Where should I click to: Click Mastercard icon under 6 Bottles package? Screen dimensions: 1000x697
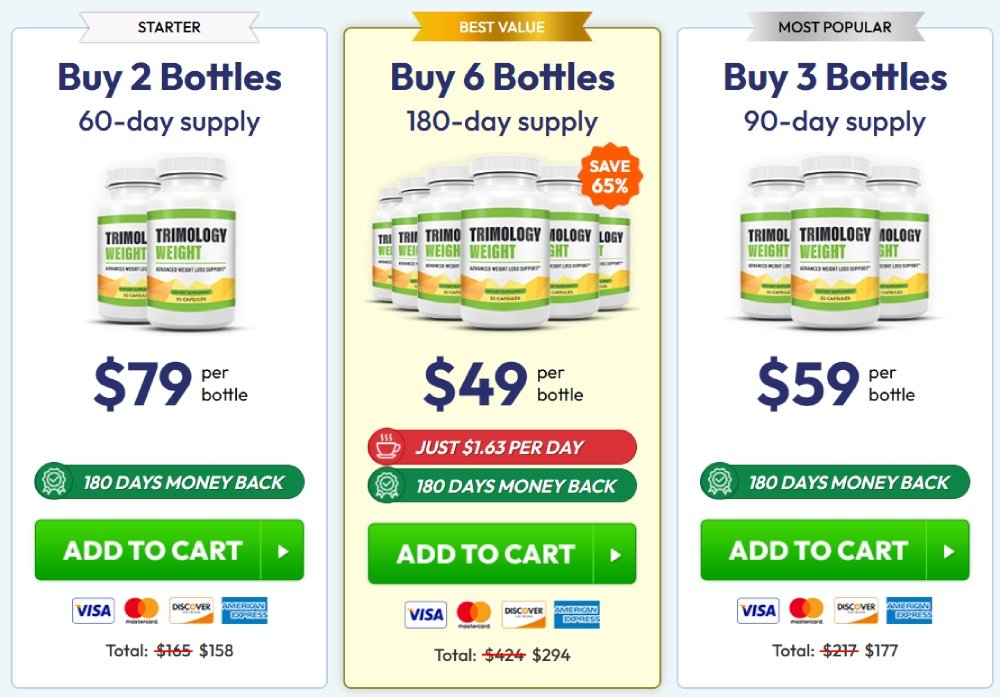click(474, 614)
